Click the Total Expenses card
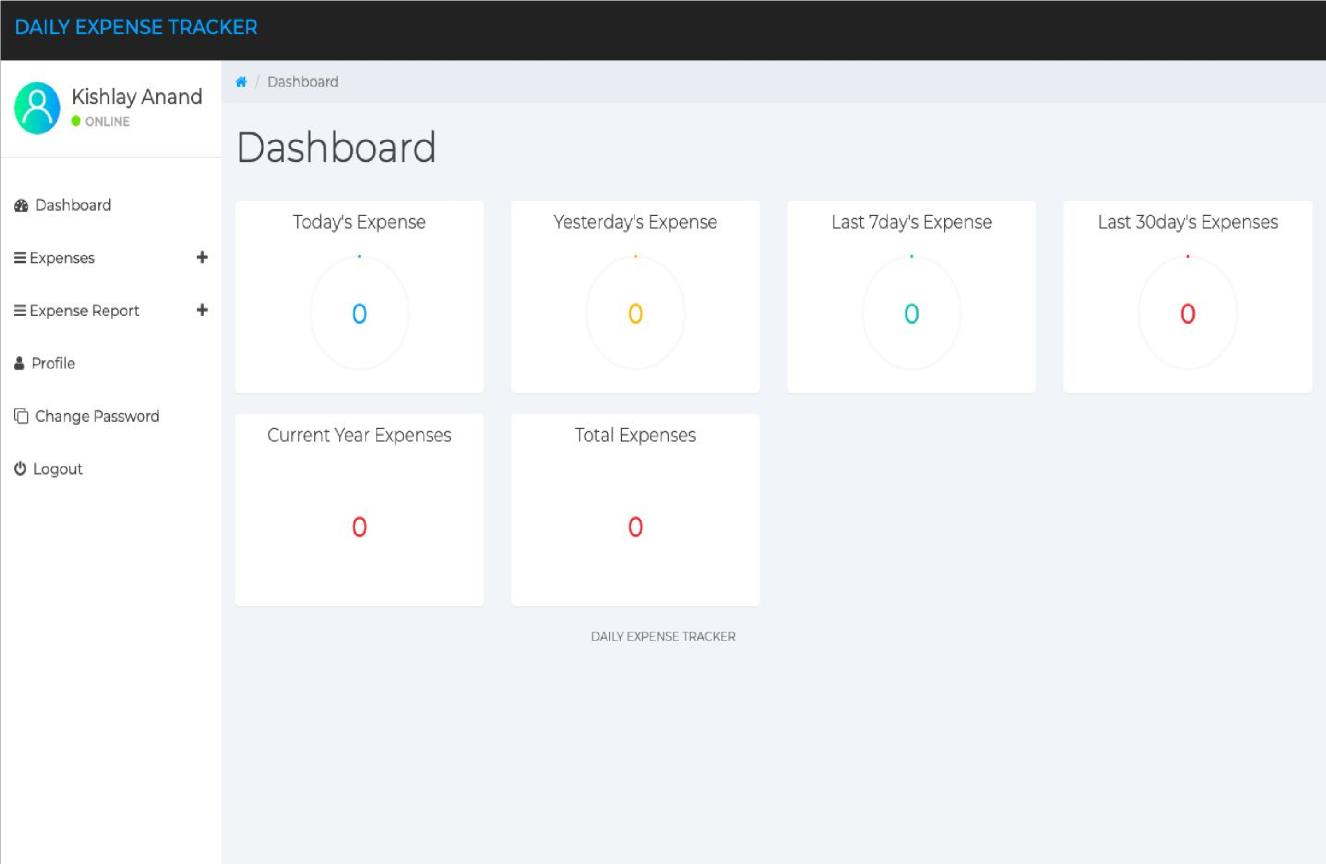Screen dimensions: 1326x864 pos(635,510)
